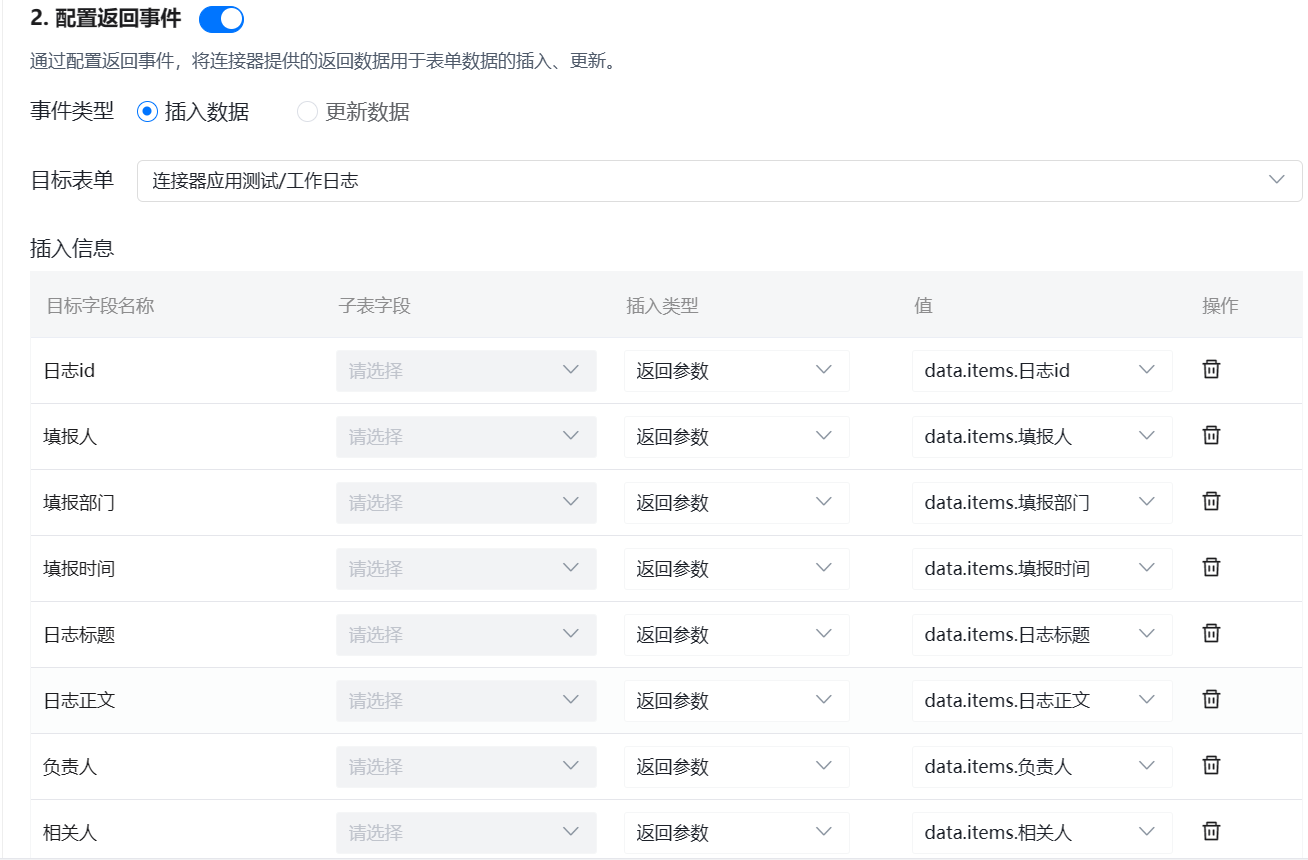Click the 填报部门 target field name

pyautogui.click(x=79, y=503)
